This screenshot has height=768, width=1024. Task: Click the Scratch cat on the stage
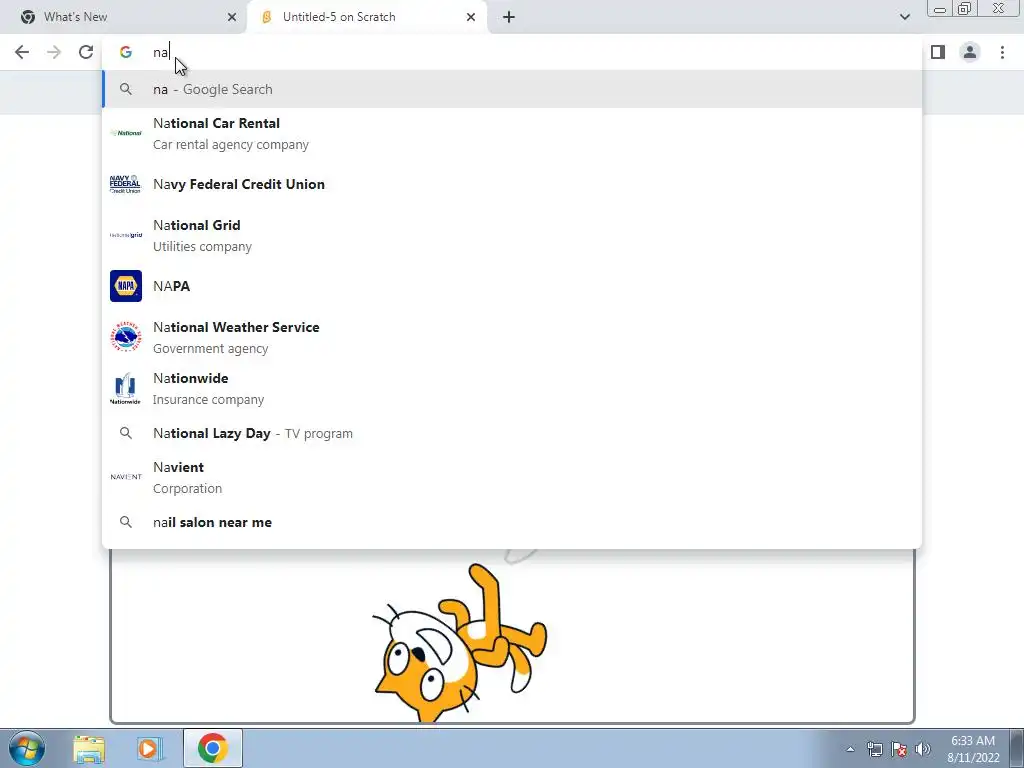coord(460,643)
